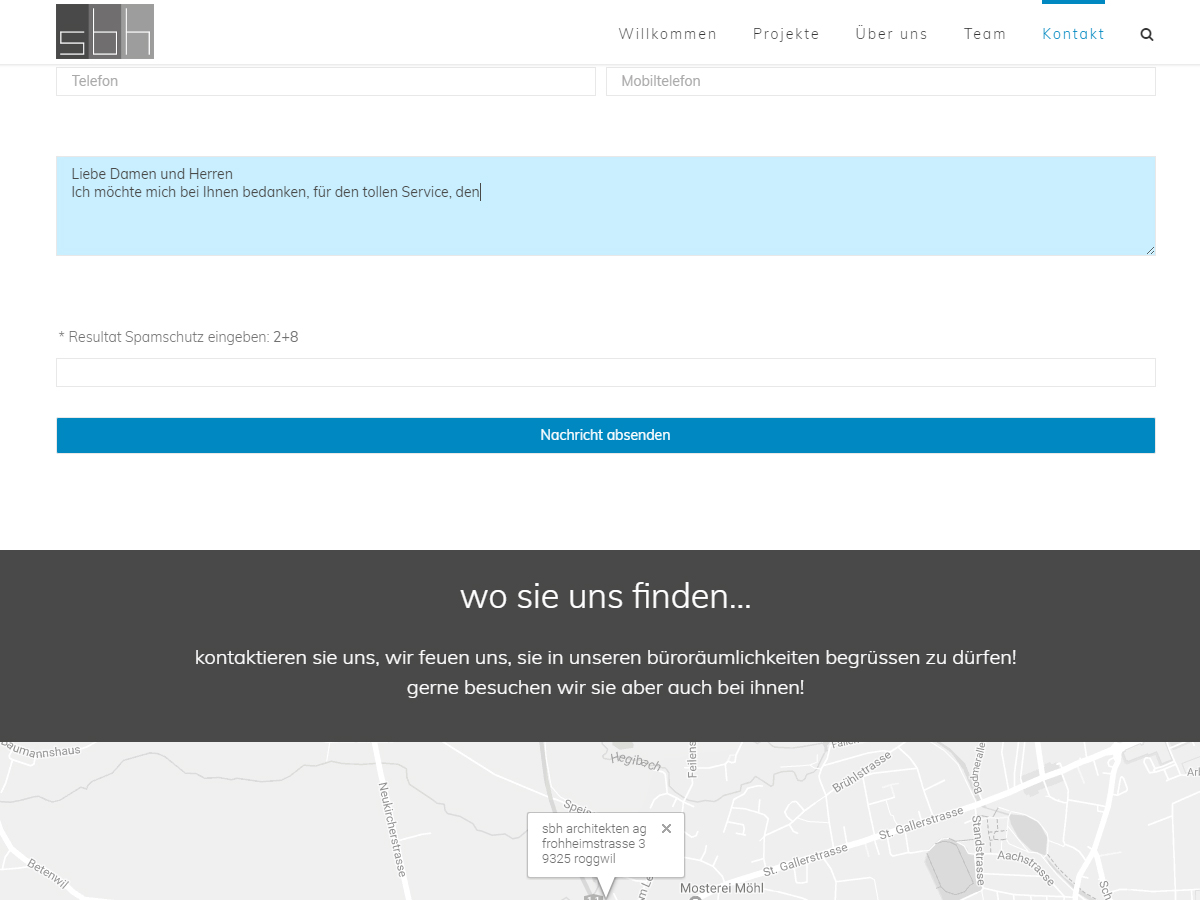Open the search magnifier icon

pyautogui.click(x=1147, y=34)
